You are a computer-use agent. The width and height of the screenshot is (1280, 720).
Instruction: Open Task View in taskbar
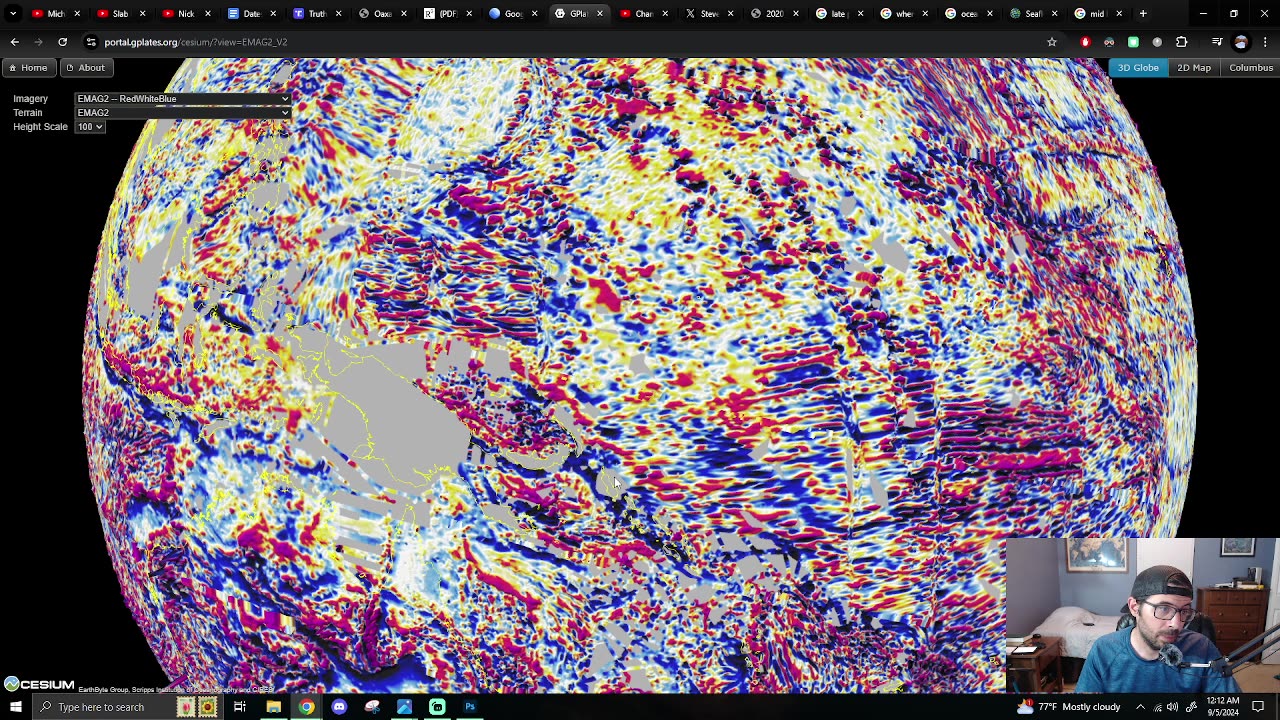click(240, 707)
